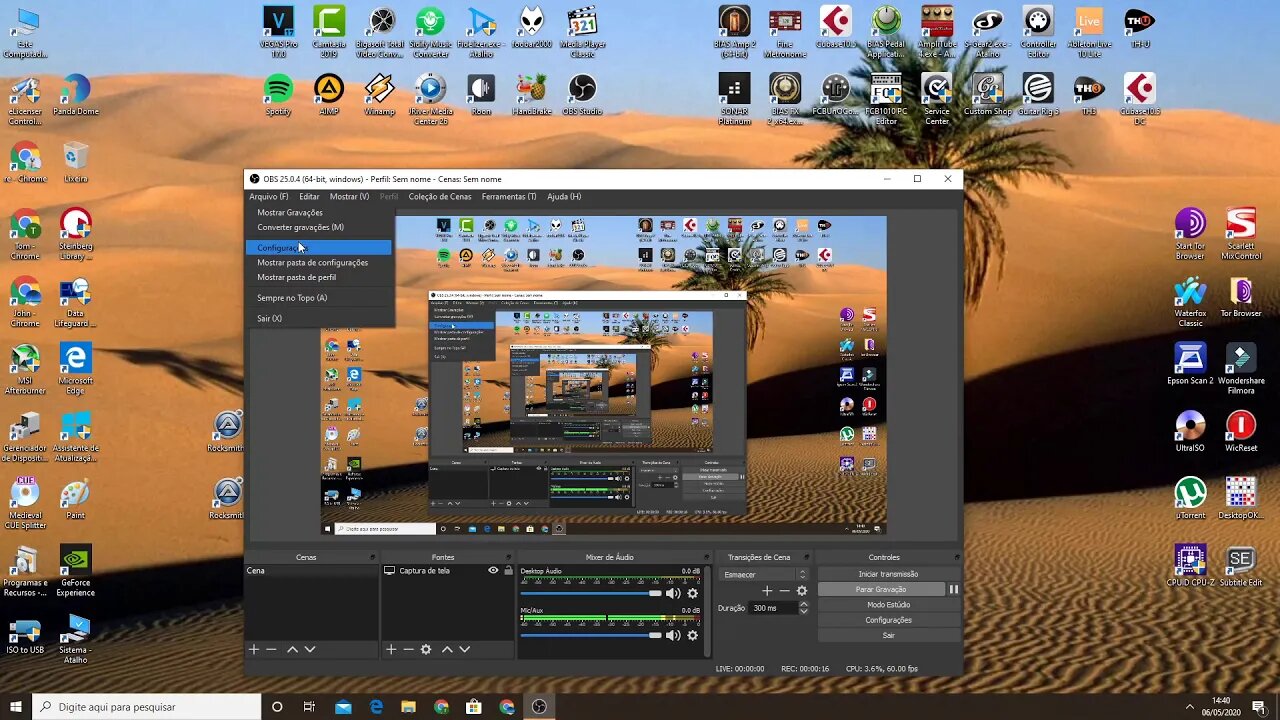Toggle visibility eye of Captura de tela
The height and width of the screenshot is (720, 1280).
[x=493, y=570]
